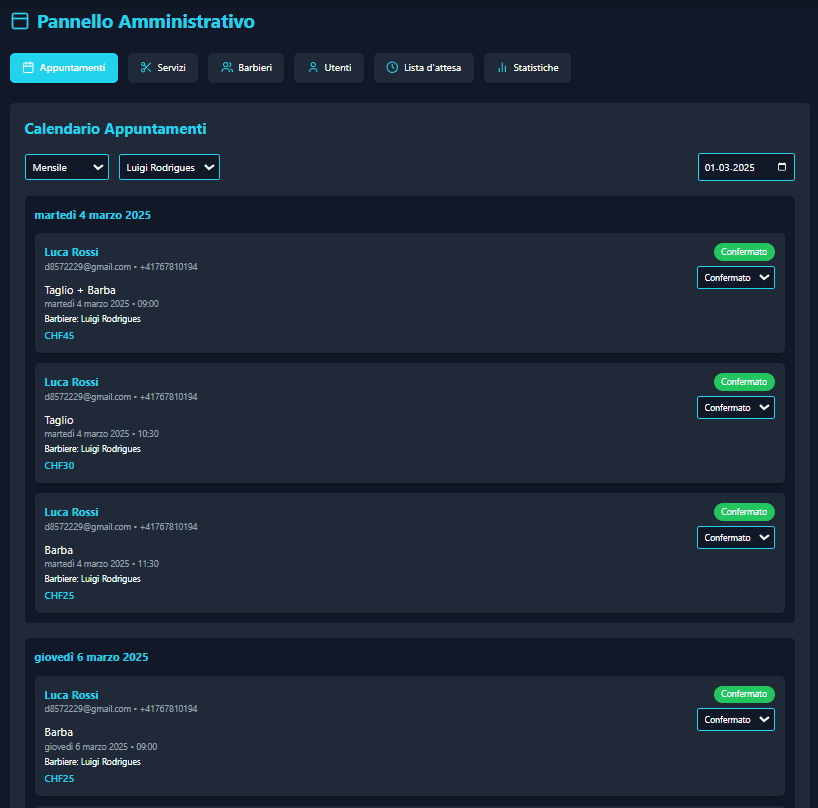Open the Barbieri tab
The height and width of the screenshot is (808, 818).
tap(246, 68)
